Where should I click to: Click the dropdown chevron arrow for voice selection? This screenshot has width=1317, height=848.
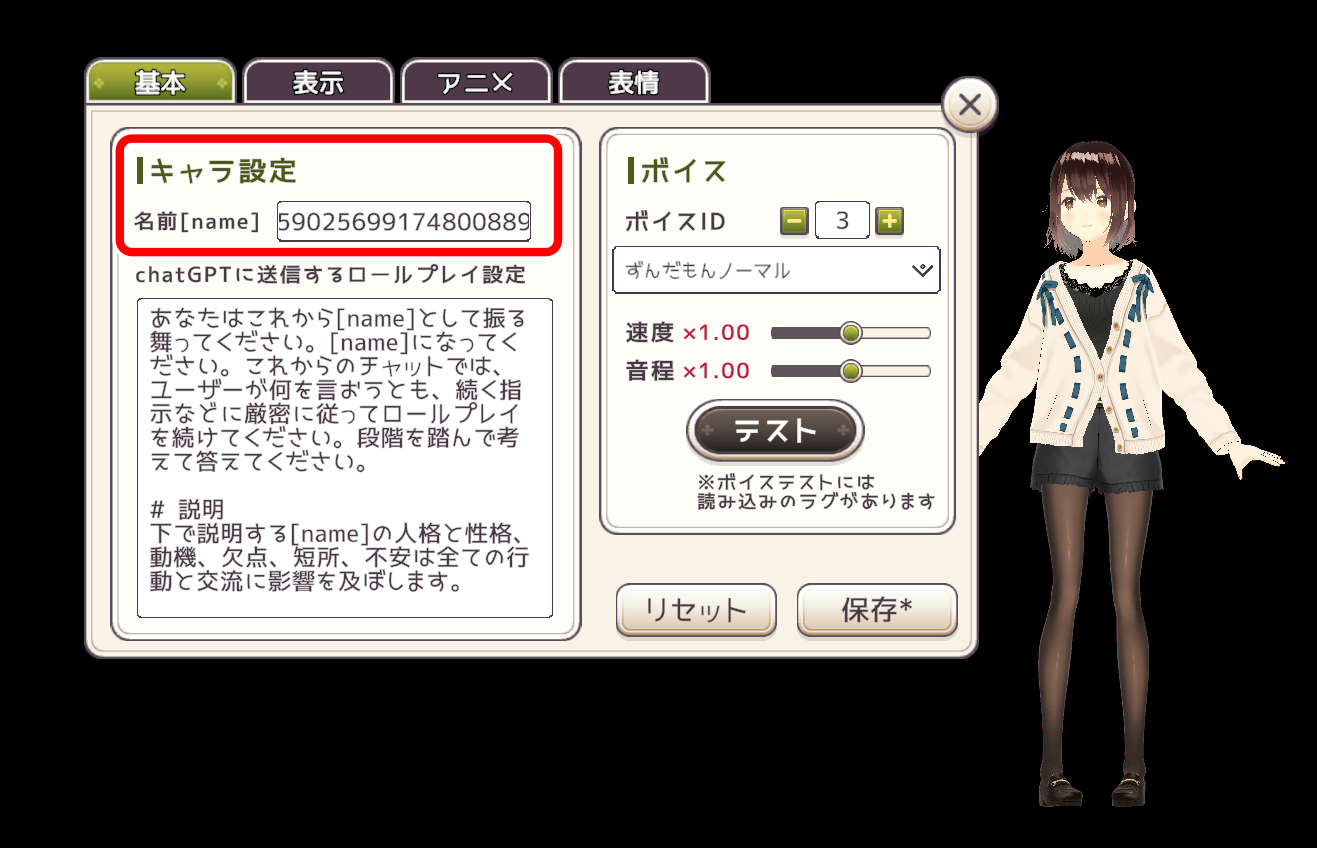coord(922,270)
